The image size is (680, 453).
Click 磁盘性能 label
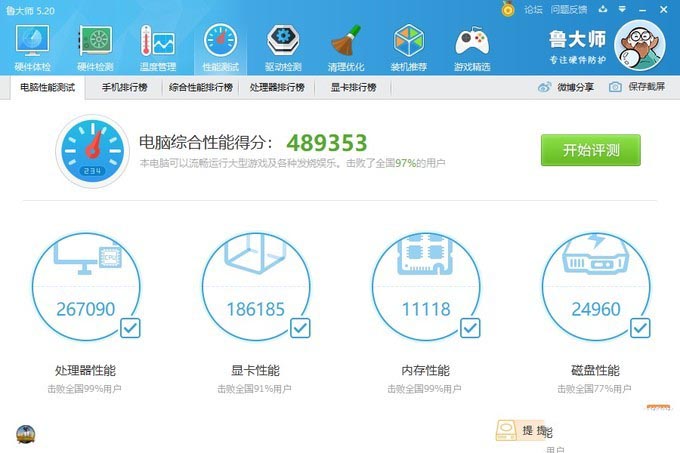[x=595, y=371]
